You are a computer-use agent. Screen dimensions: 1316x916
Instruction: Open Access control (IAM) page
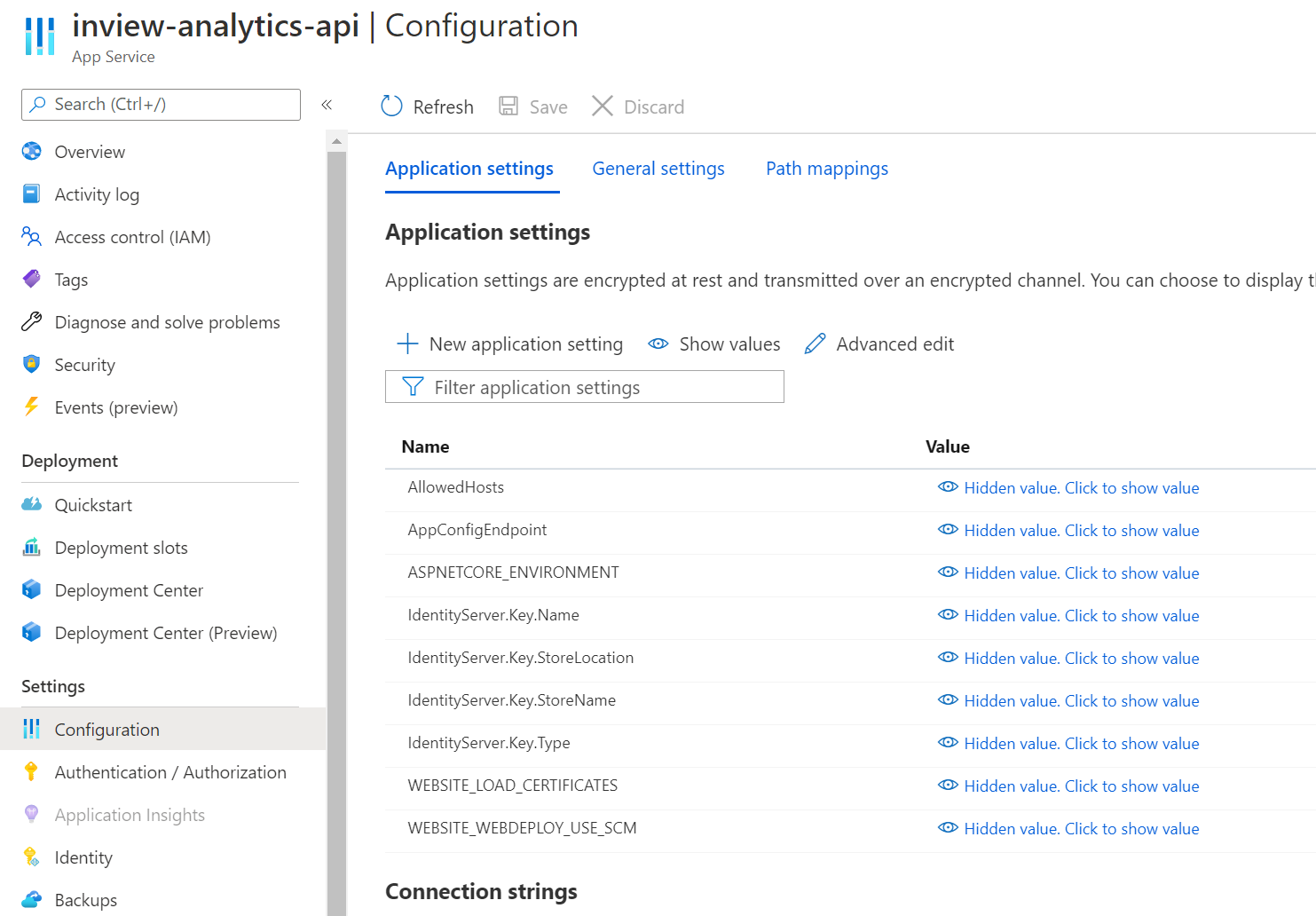point(132,237)
